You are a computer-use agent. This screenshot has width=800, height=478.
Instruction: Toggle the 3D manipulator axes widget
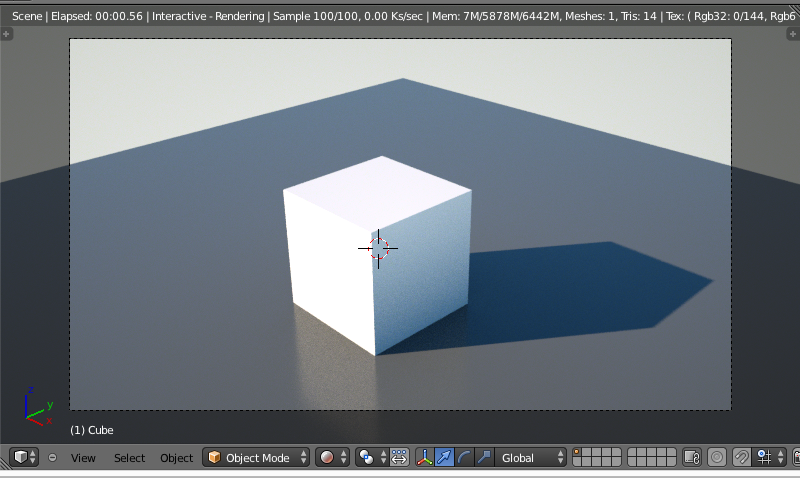coord(424,457)
